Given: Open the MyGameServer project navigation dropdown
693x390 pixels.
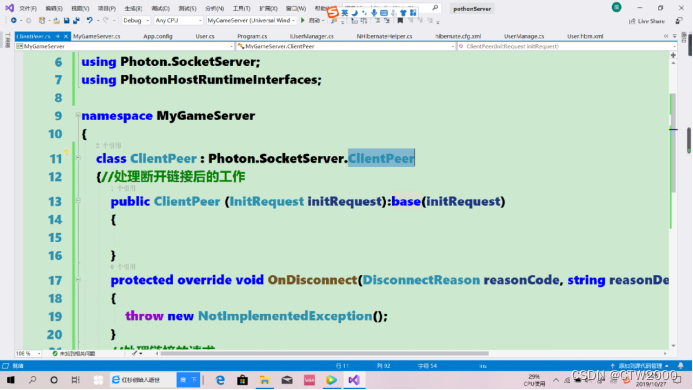Looking at the screenshot, I should [124, 46].
